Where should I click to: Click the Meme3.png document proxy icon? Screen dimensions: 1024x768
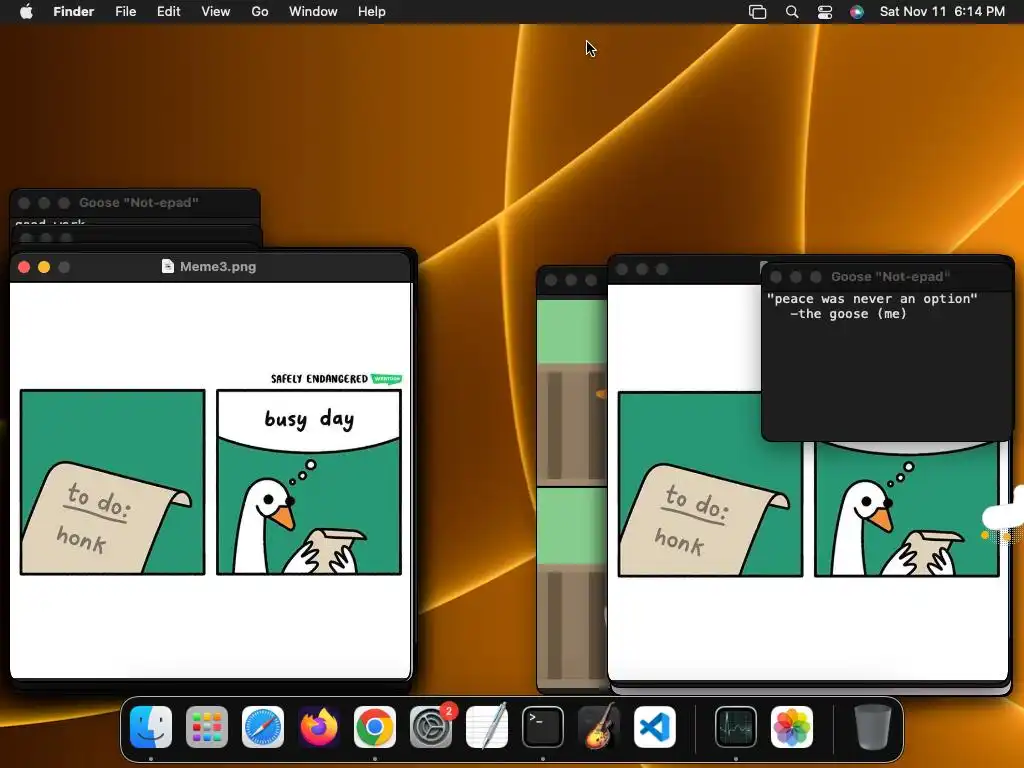coord(168,266)
